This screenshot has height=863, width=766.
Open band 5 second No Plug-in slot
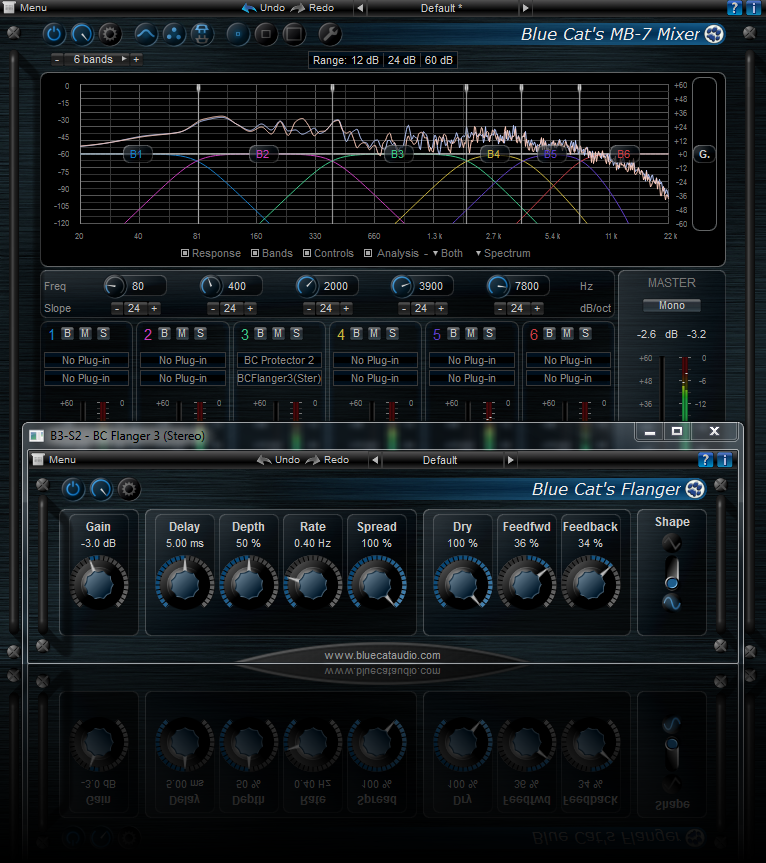[x=472, y=379]
